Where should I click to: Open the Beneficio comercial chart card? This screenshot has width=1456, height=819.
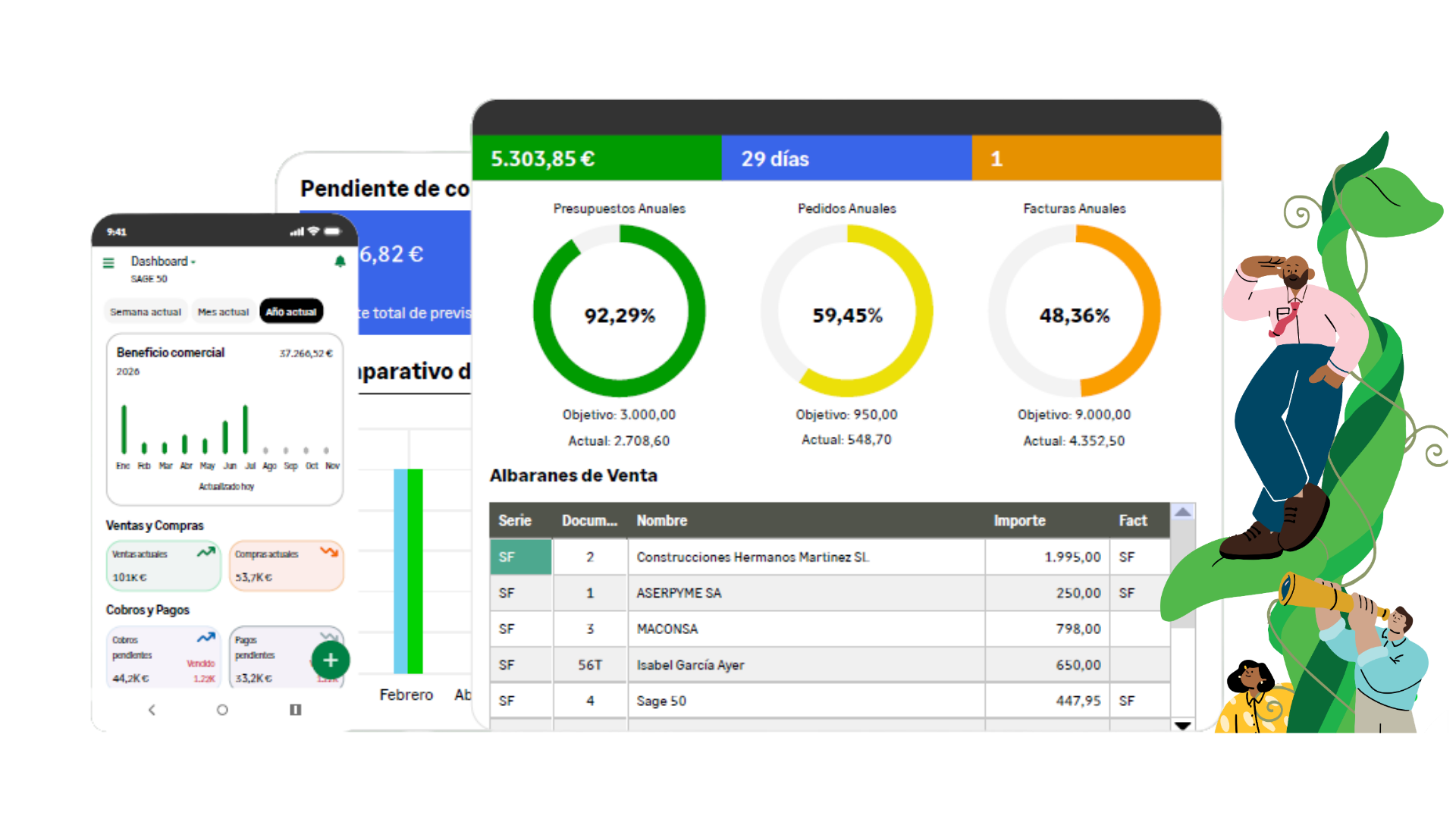click(x=225, y=419)
